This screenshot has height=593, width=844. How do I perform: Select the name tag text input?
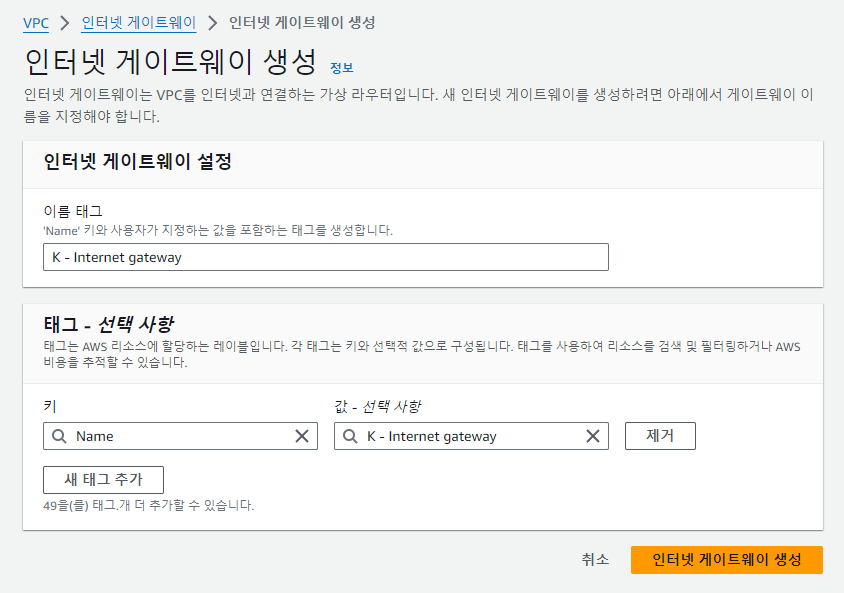point(325,256)
